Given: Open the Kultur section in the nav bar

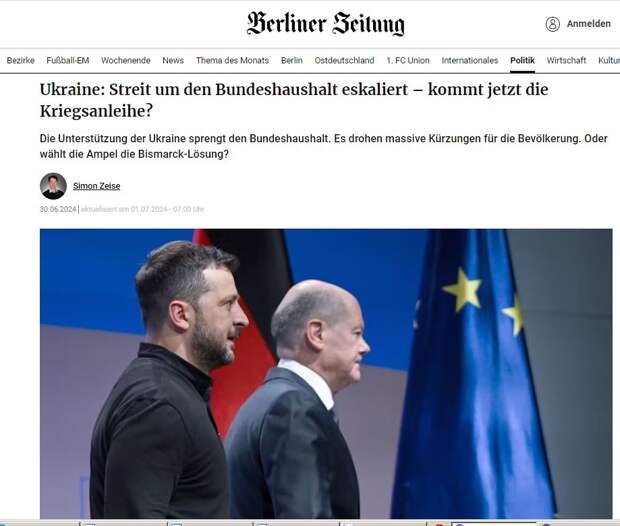Looking at the screenshot, I should coord(609,61).
